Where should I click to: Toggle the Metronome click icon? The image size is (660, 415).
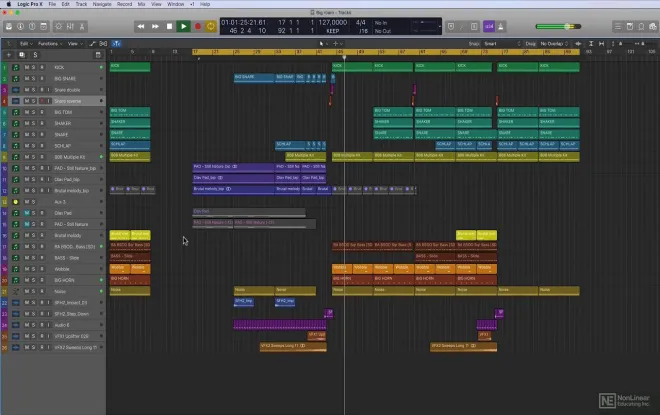(500, 27)
